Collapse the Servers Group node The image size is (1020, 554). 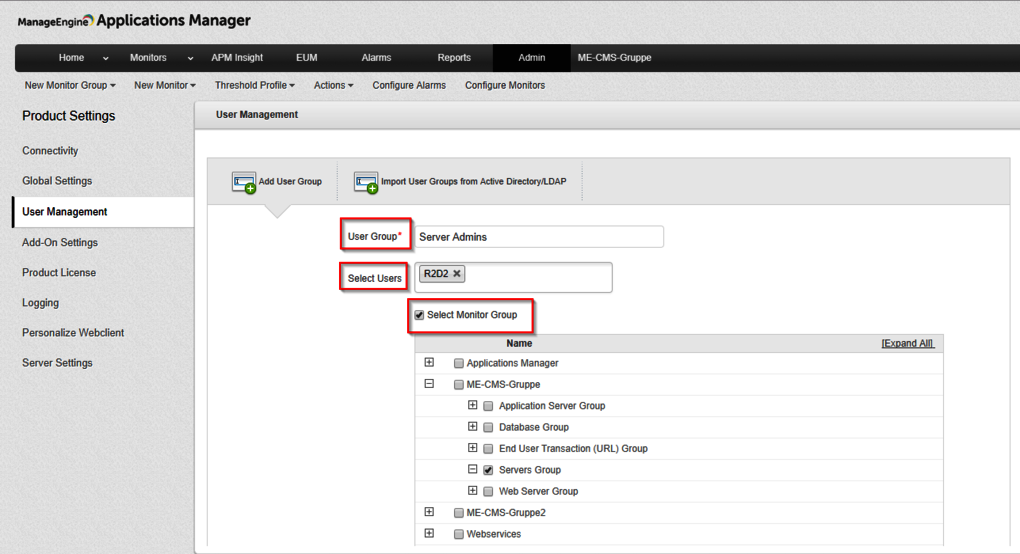point(473,469)
